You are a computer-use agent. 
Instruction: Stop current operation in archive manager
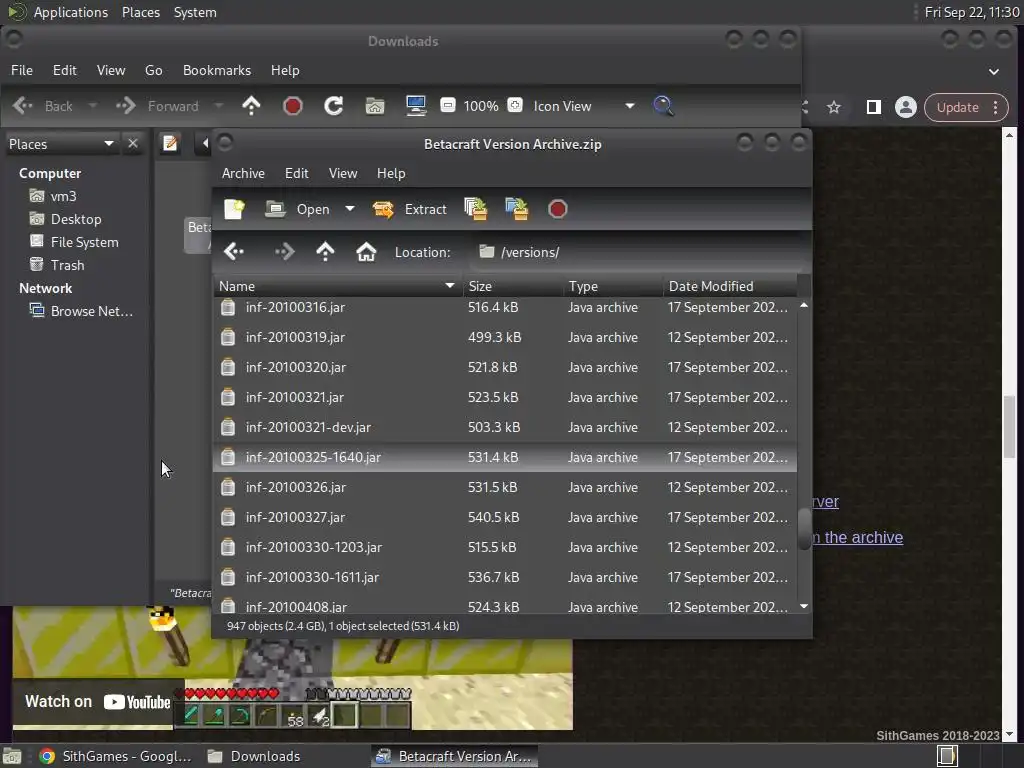558,209
